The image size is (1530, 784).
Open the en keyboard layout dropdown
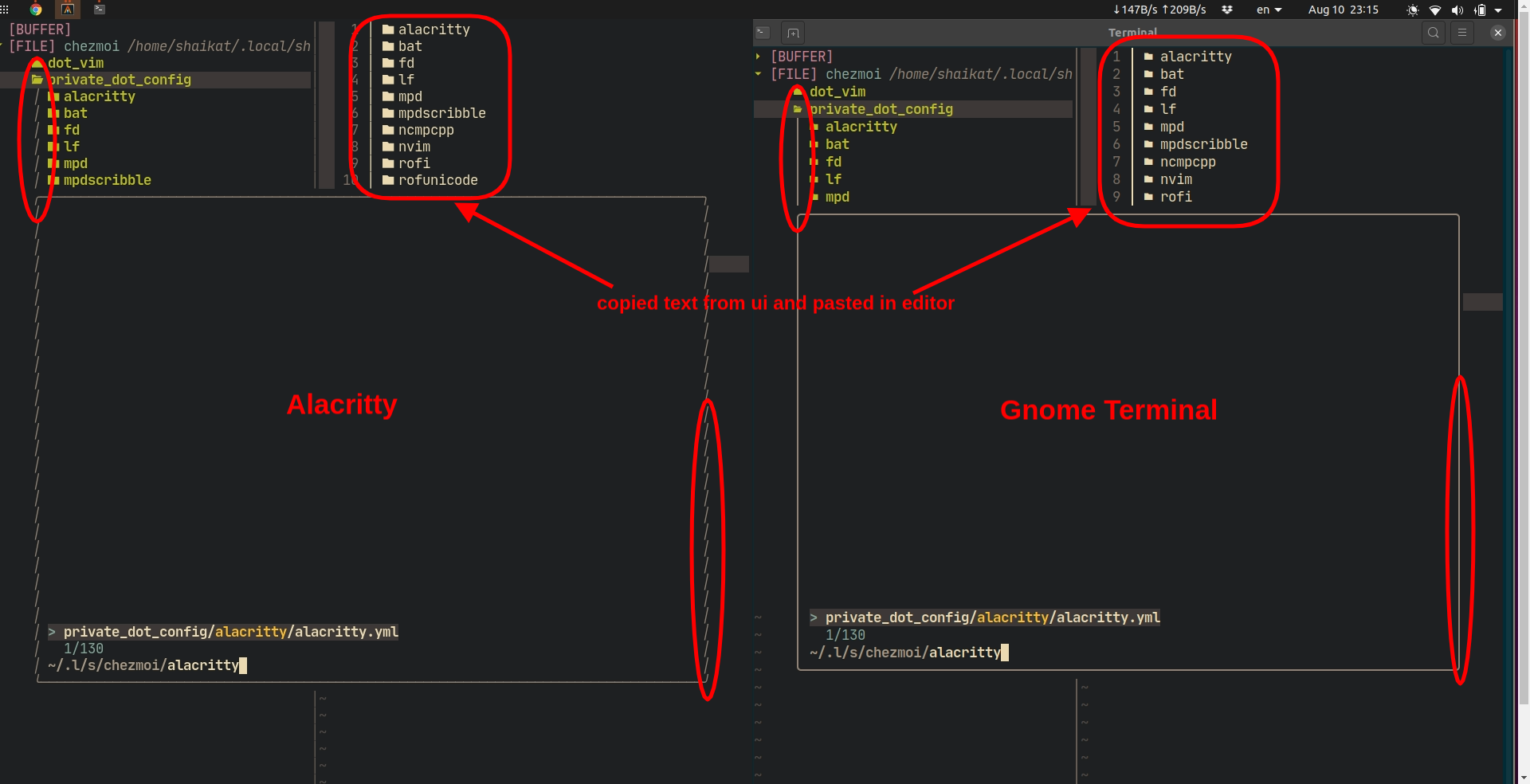(1269, 10)
